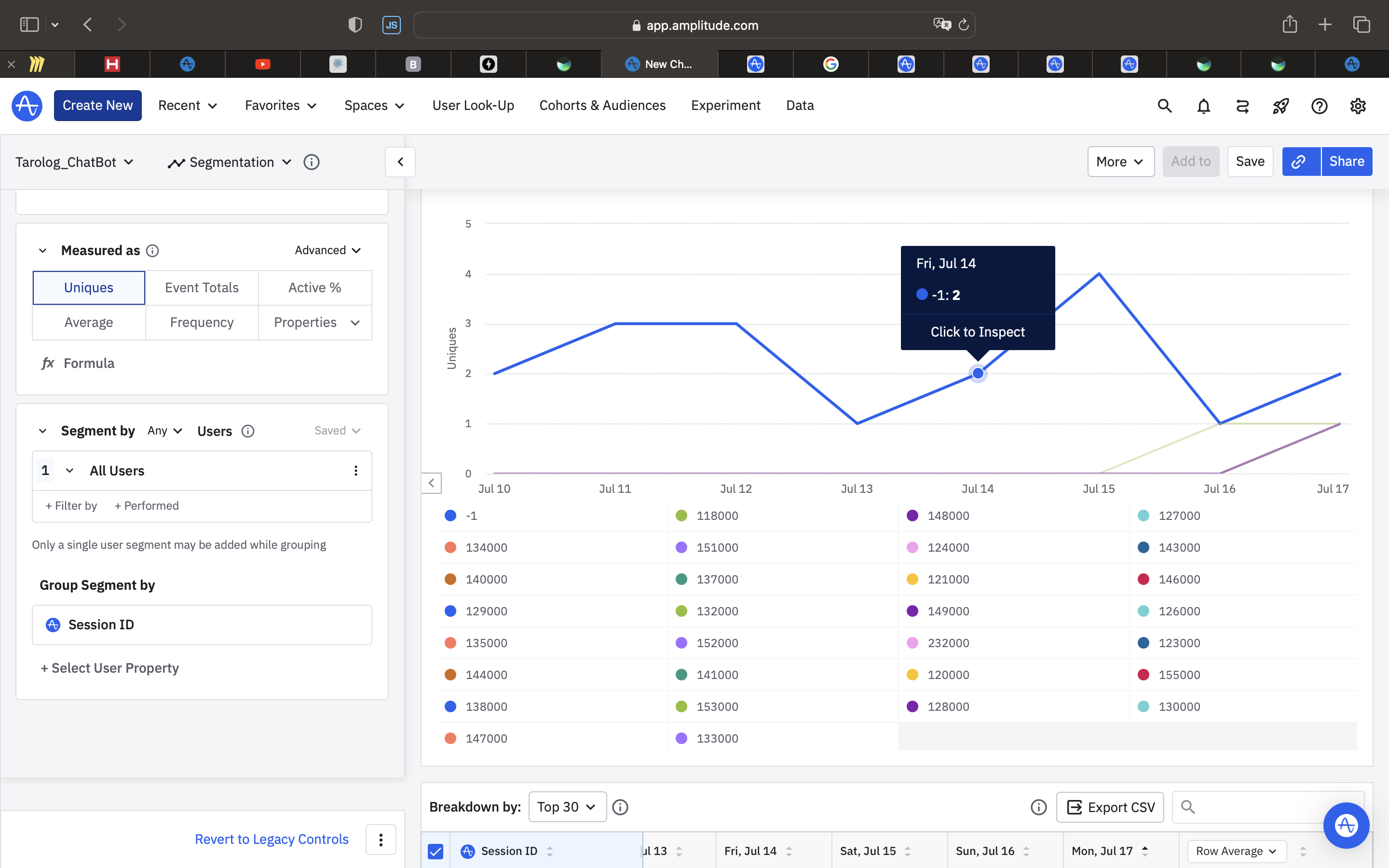Click info icon next to Segmentation
This screenshot has width=1389, height=868.
pyautogui.click(x=311, y=163)
